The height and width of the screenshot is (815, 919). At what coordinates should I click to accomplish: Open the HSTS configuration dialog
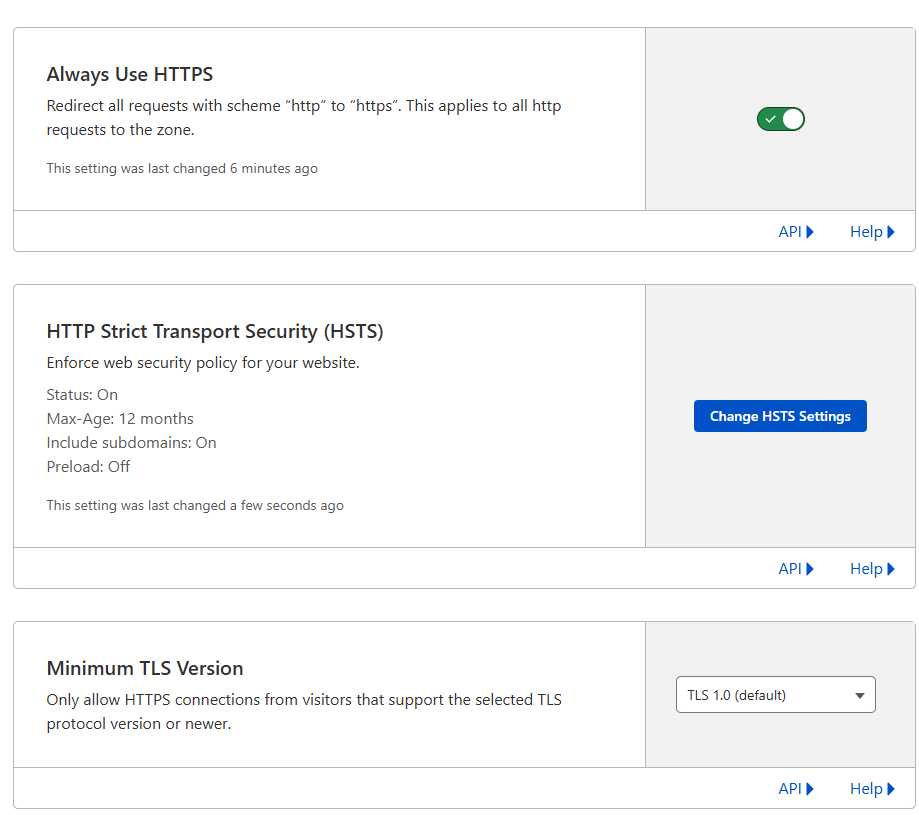point(780,415)
